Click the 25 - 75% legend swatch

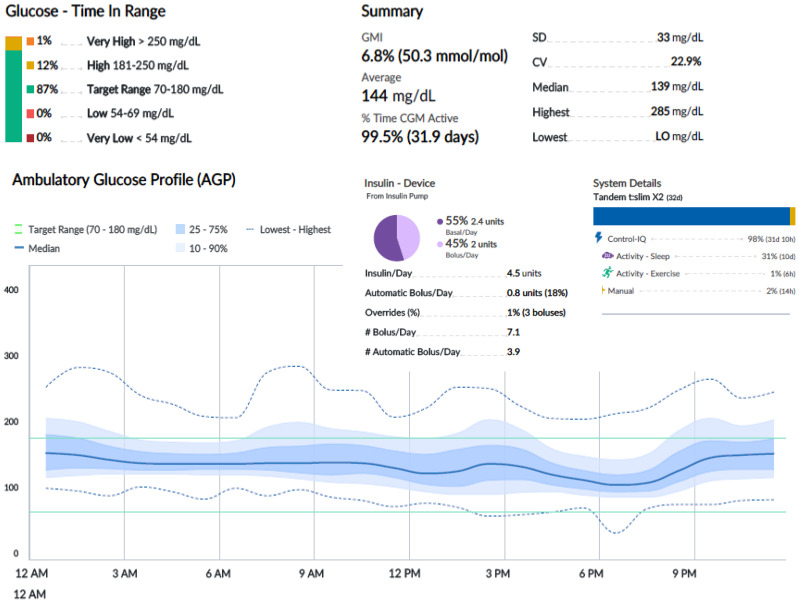[180, 229]
